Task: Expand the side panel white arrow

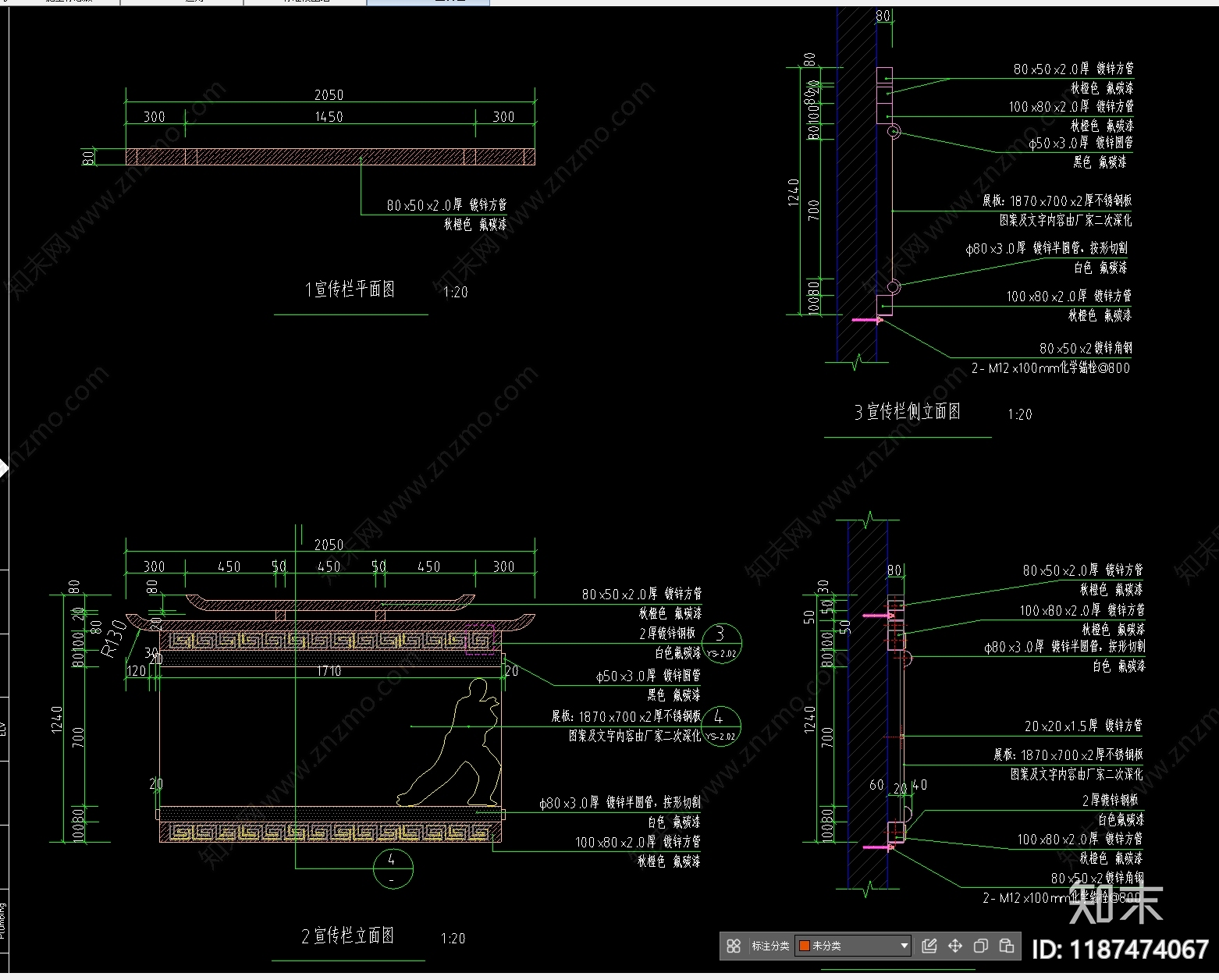Action: tap(3, 469)
